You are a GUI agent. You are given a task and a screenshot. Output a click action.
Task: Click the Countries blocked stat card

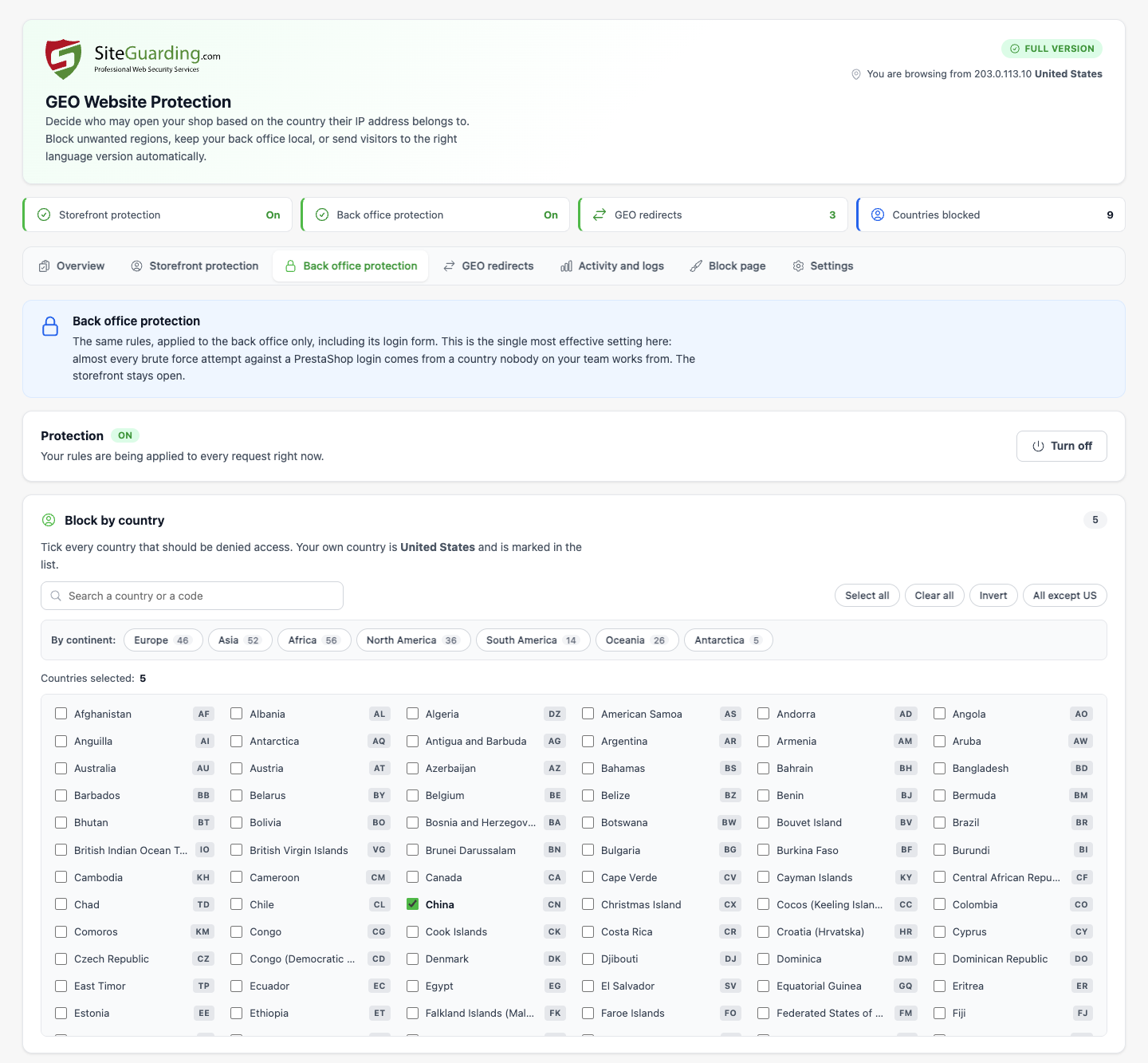pyautogui.click(x=991, y=215)
